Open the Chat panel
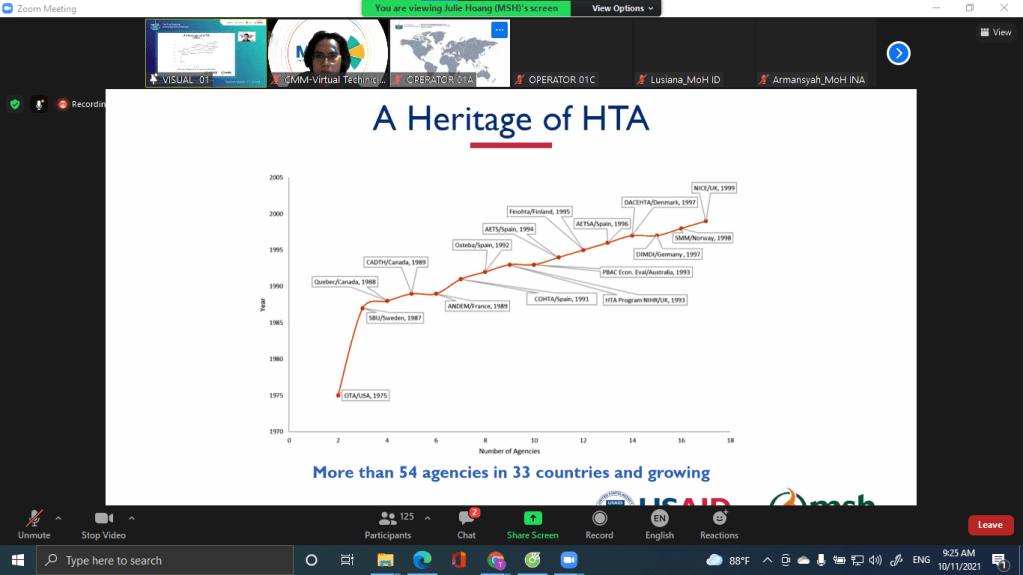Viewport: 1023px width, 575px height. 466,523
